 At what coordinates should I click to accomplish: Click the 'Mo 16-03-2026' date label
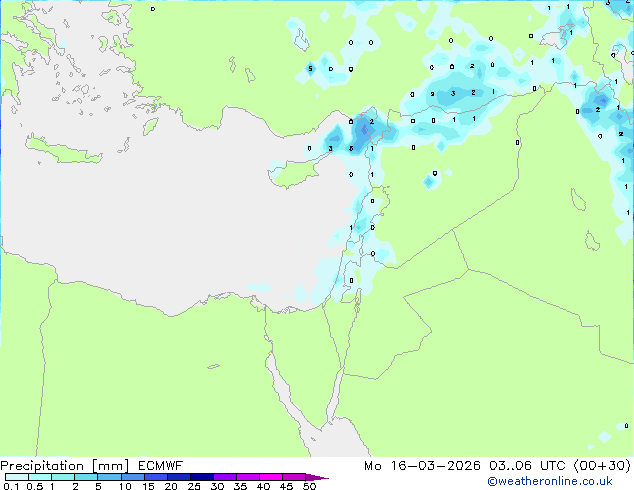coord(422,466)
